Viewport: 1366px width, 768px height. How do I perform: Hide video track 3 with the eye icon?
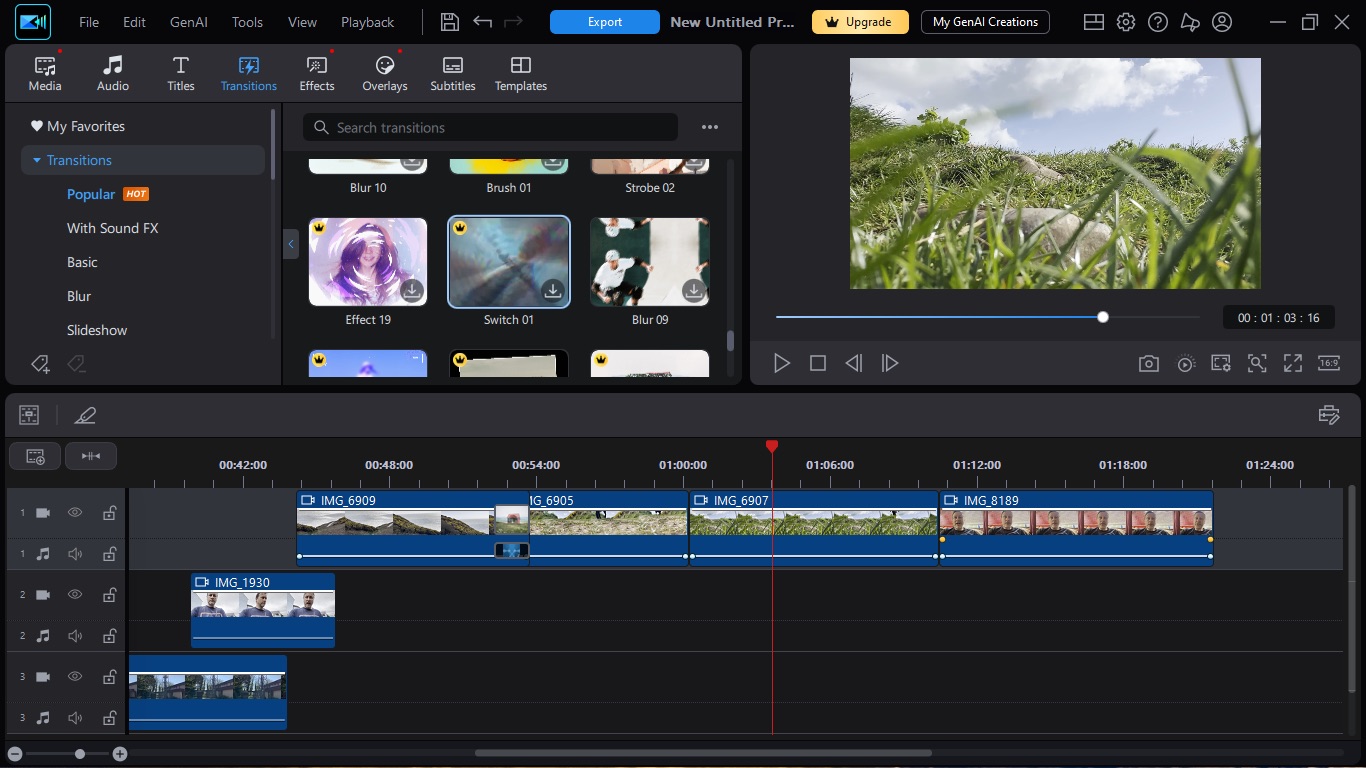coord(75,677)
